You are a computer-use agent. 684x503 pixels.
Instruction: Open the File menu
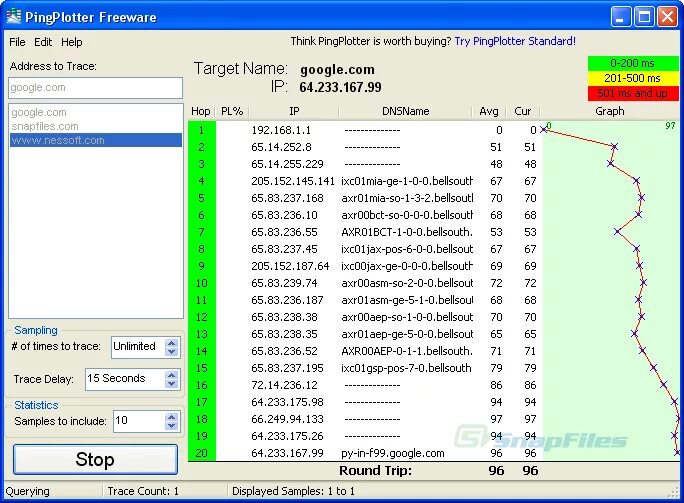coord(17,42)
